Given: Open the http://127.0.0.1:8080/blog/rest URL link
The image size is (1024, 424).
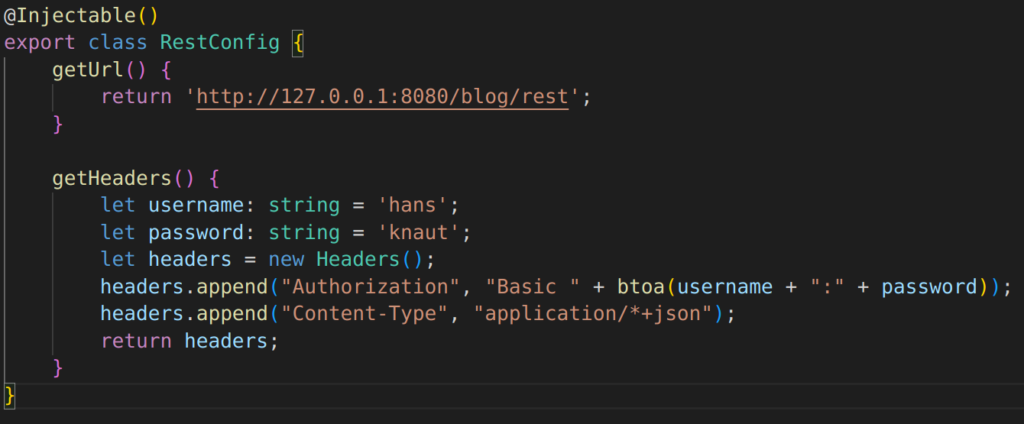Looking at the screenshot, I should pos(383,97).
